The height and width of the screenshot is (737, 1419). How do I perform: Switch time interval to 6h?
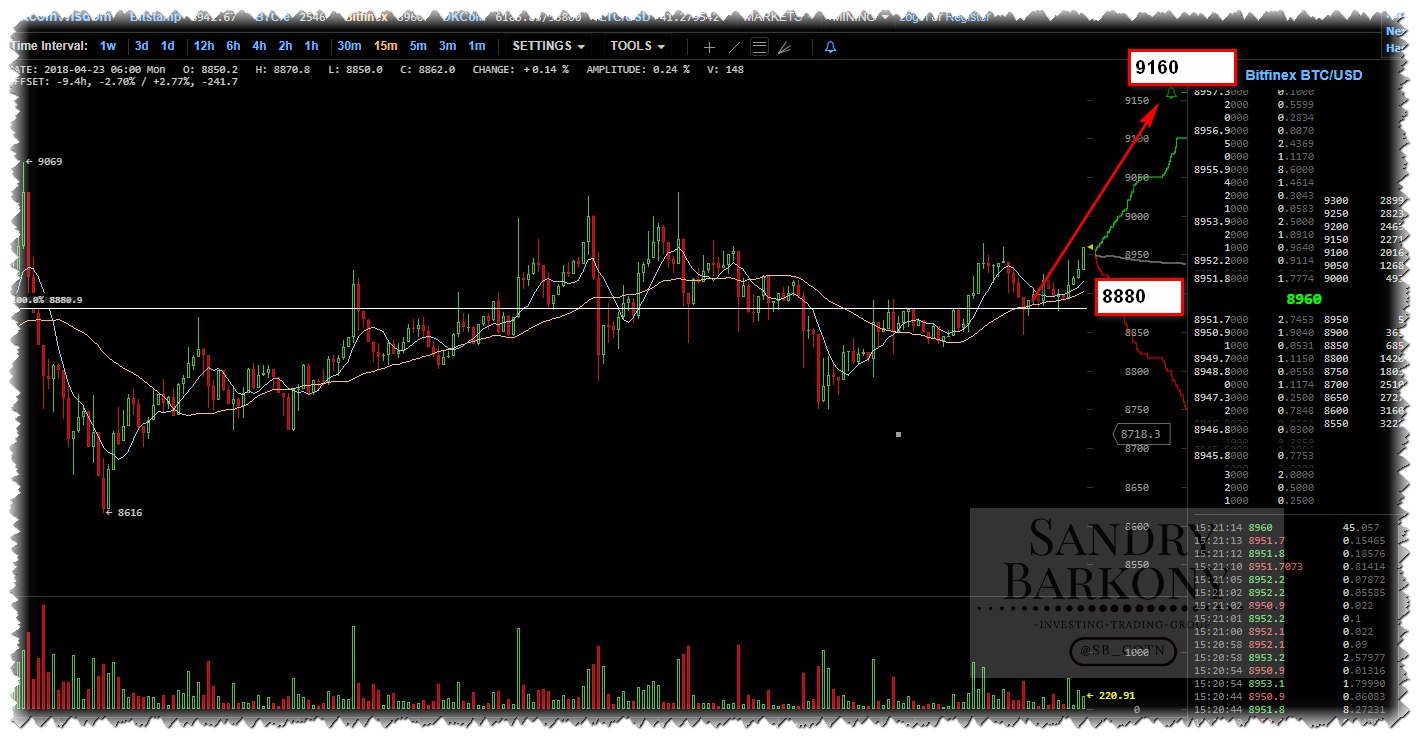pos(233,46)
